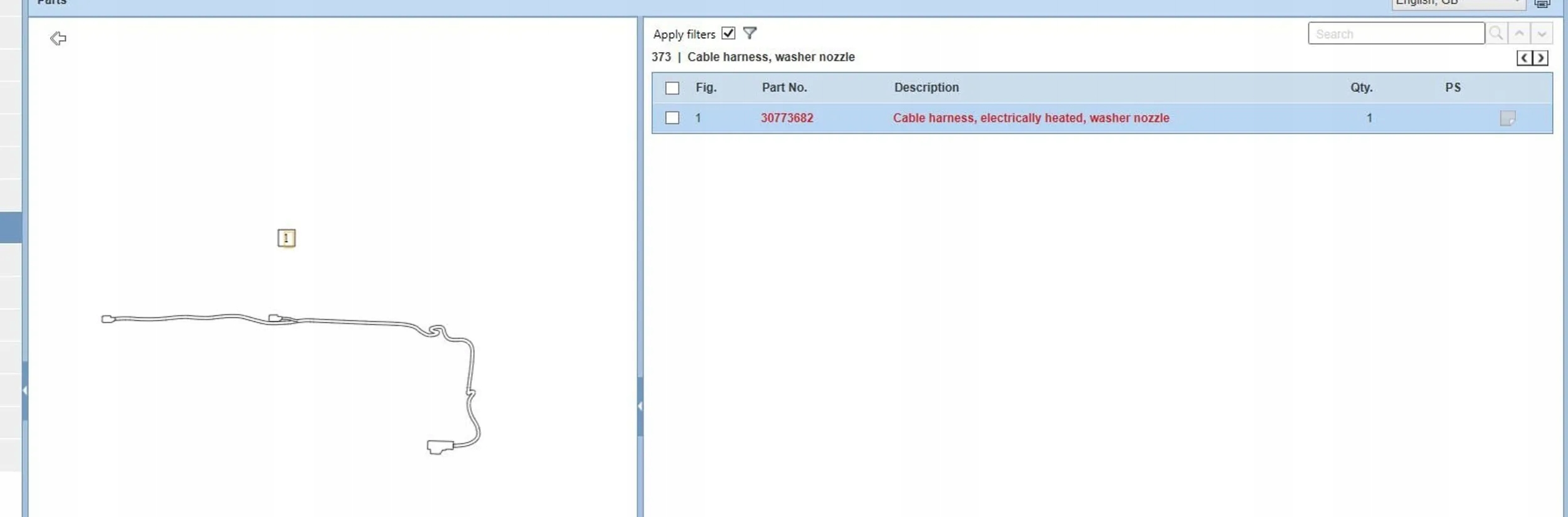Sort by the PS column header
This screenshot has width=1568, height=517.
pyautogui.click(x=1453, y=88)
